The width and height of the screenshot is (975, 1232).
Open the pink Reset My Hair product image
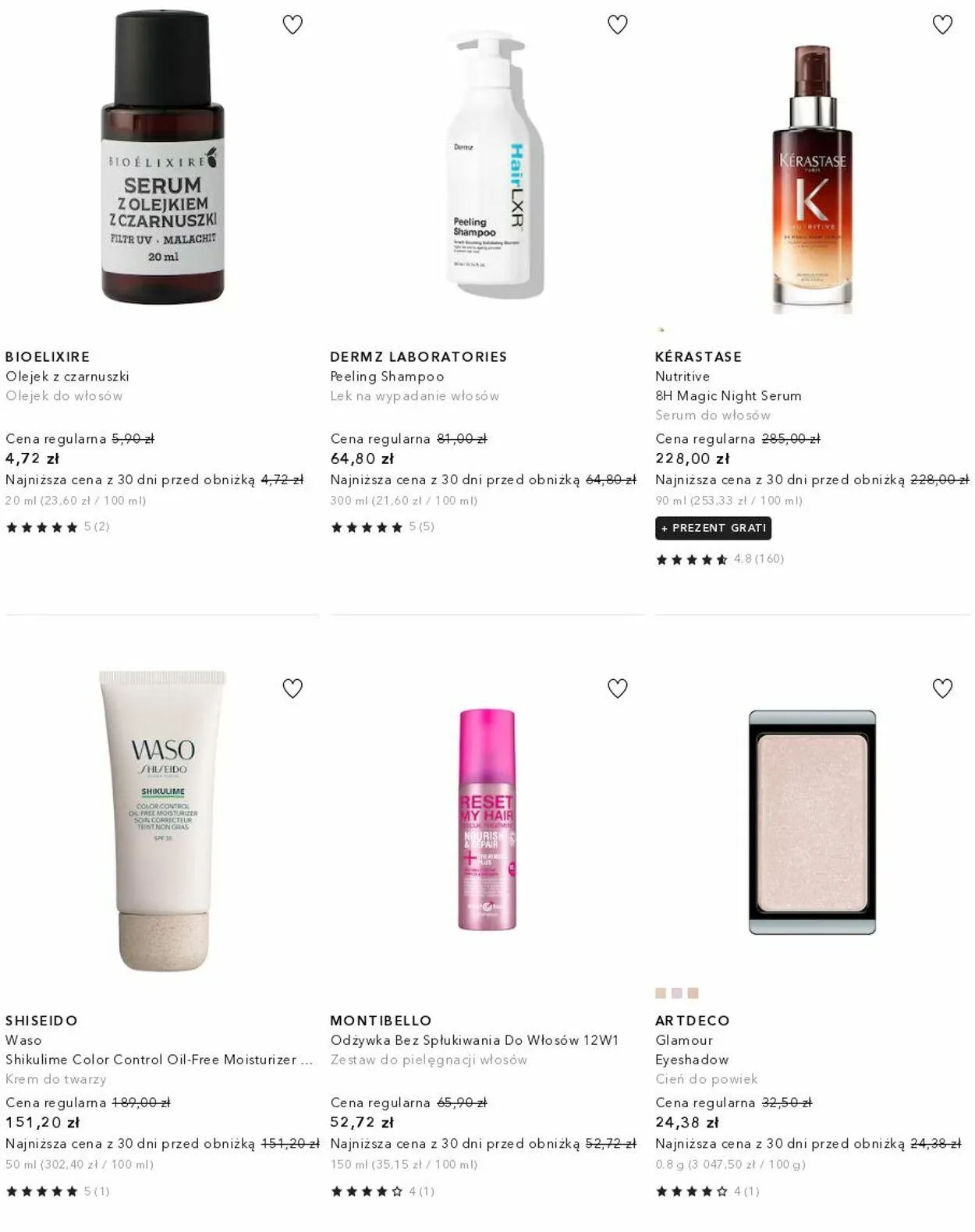click(487, 820)
